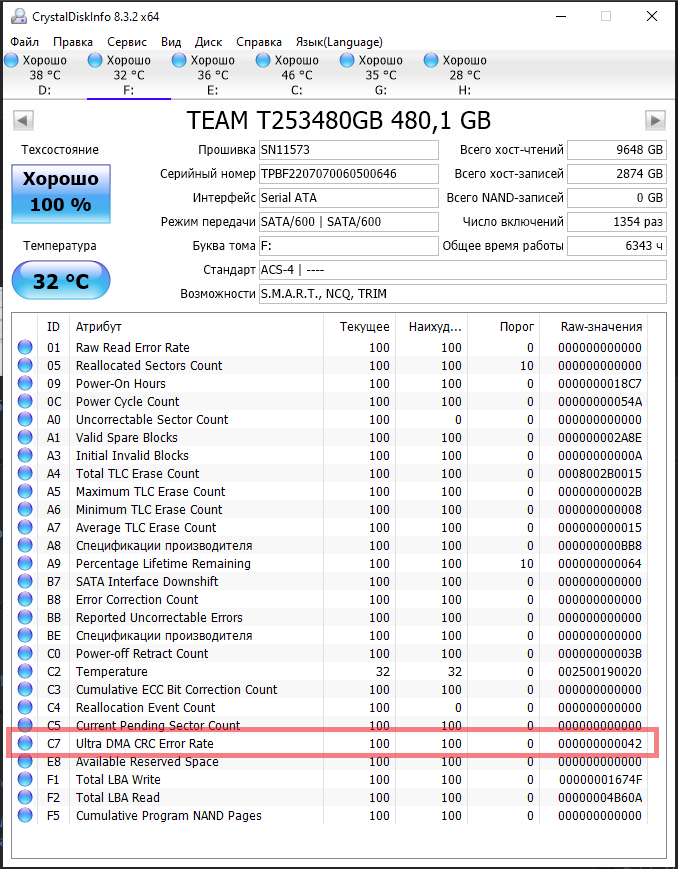Click the Атрибут column header
The height and width of the screenshot is (869, 678).
click(x=196, y=327)
